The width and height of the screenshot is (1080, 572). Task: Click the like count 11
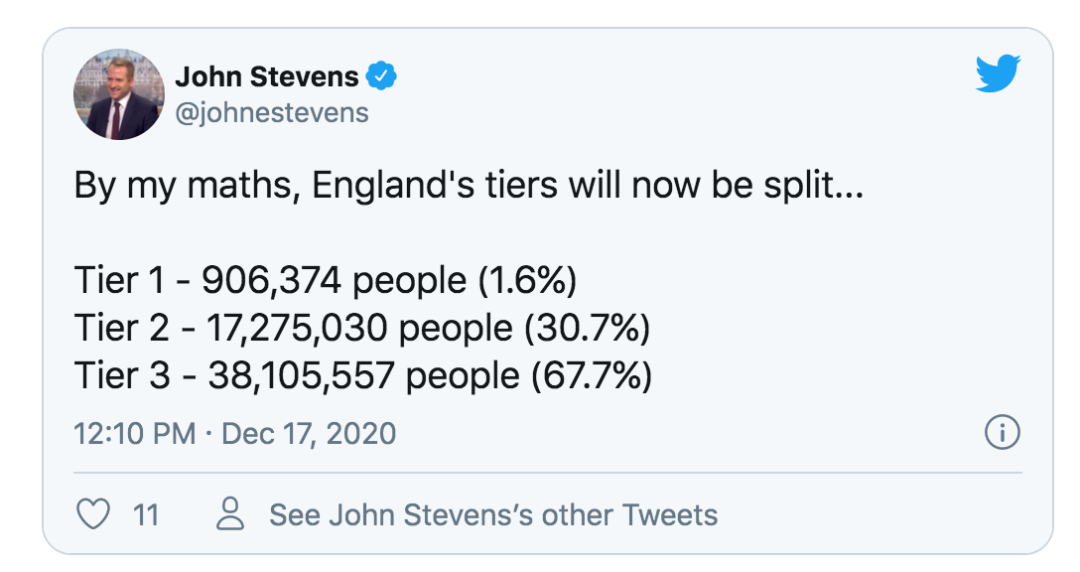point(146,515)
